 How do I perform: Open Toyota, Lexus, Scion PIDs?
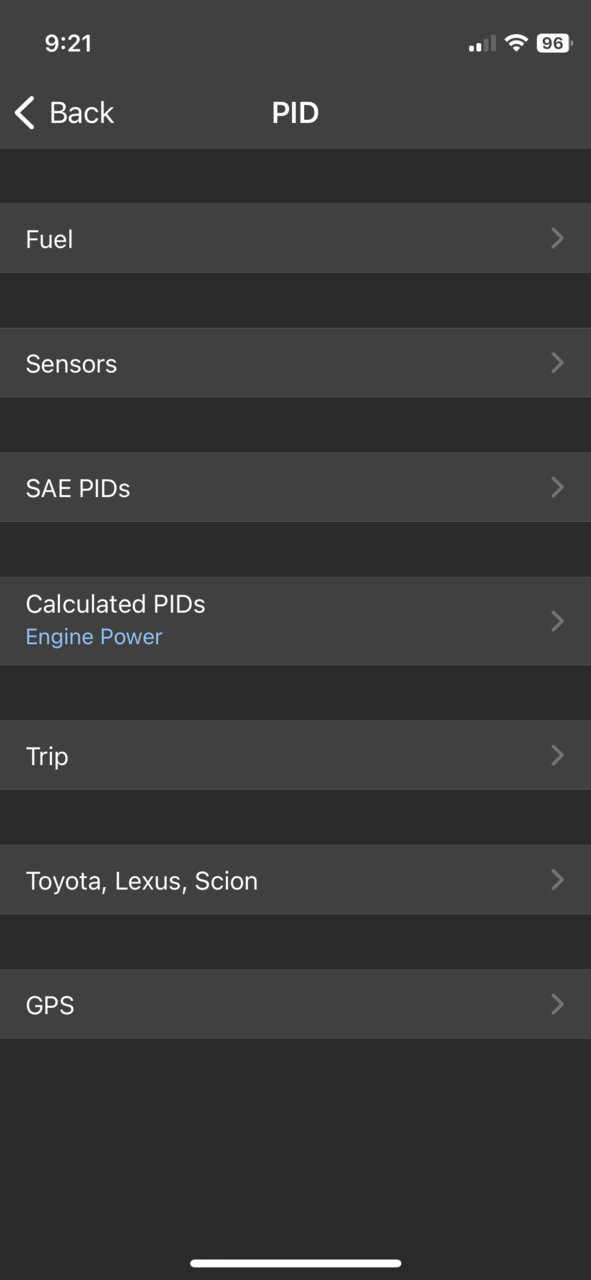[295, 880]
